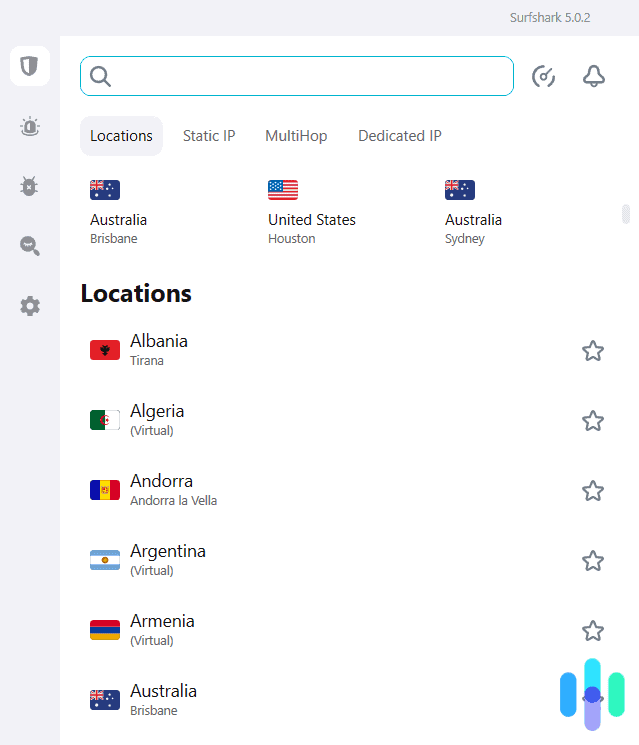The image size is (639, 745).
Task: Open the Alert siren icon in sidebar
Action: pos(30,126)
